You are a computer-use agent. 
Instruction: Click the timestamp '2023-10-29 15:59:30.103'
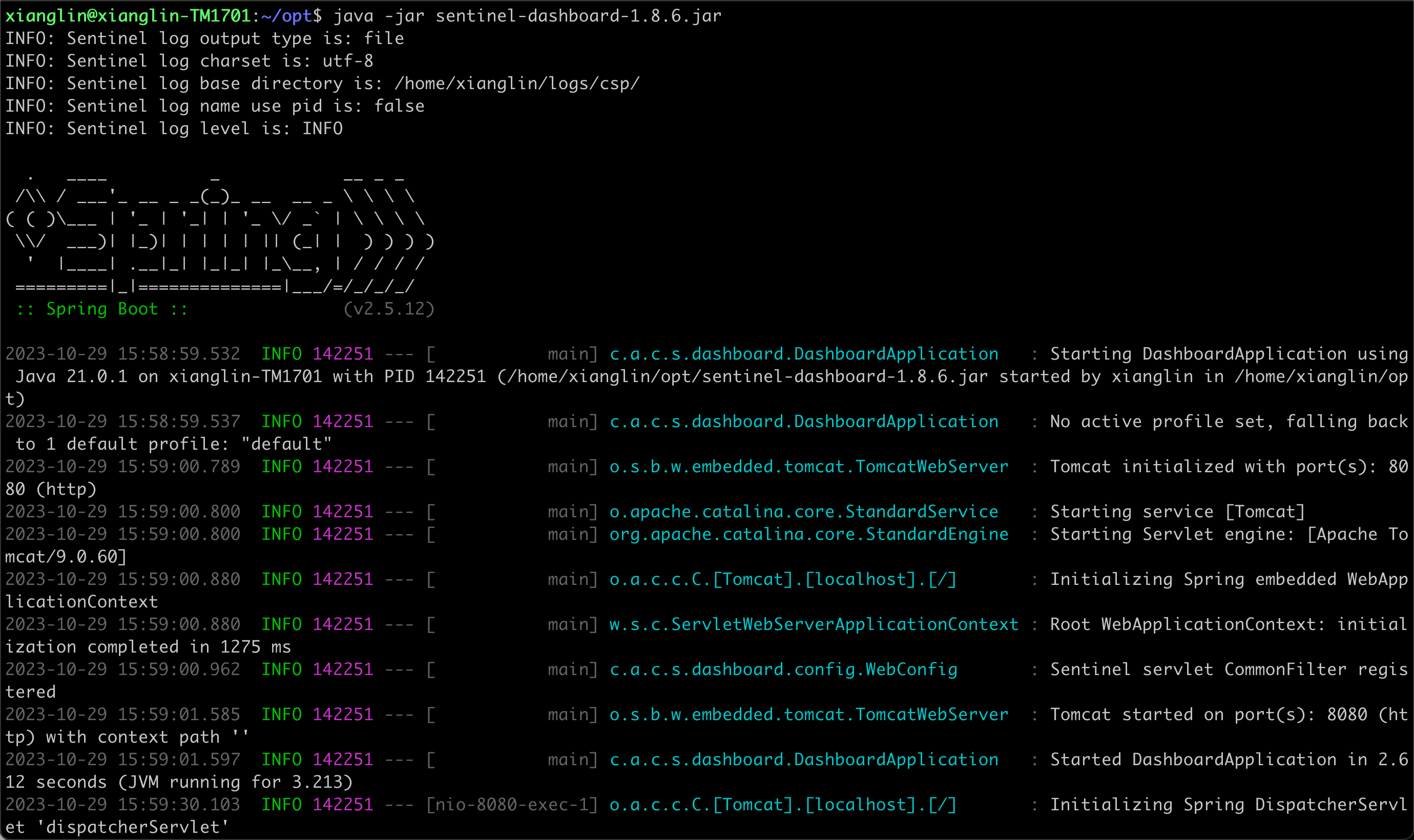tap(123, 806)
